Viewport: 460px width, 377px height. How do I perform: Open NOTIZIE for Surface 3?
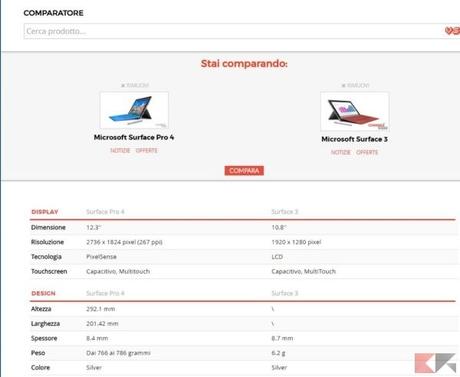point(341,152)
